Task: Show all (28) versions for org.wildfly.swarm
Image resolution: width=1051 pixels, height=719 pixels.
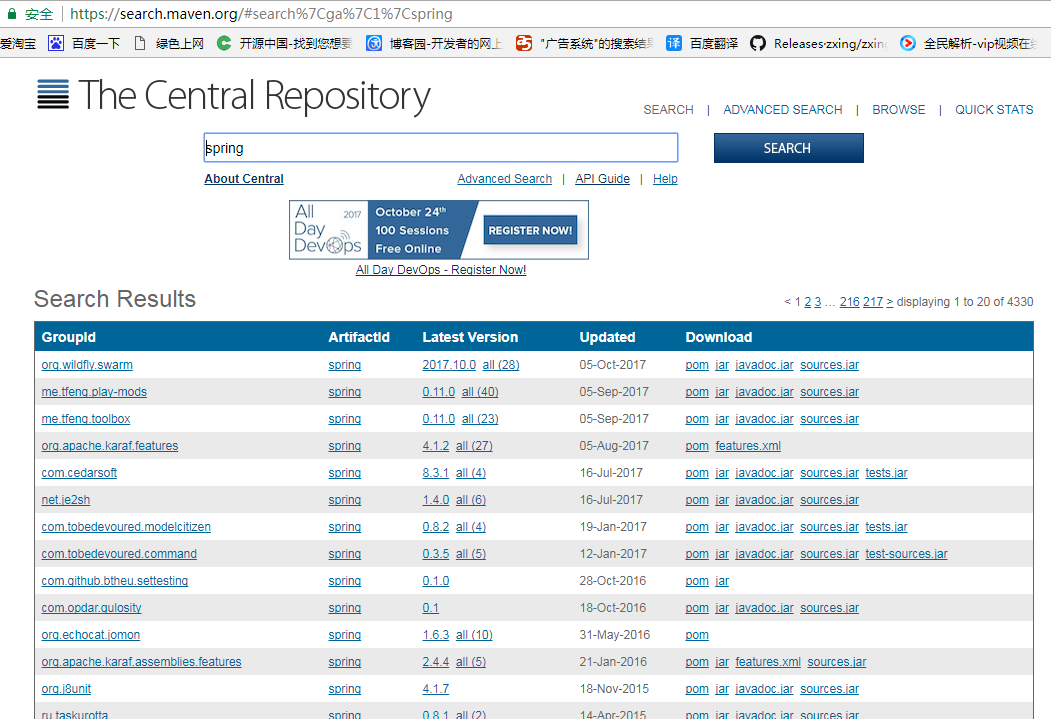Action: 501,365
